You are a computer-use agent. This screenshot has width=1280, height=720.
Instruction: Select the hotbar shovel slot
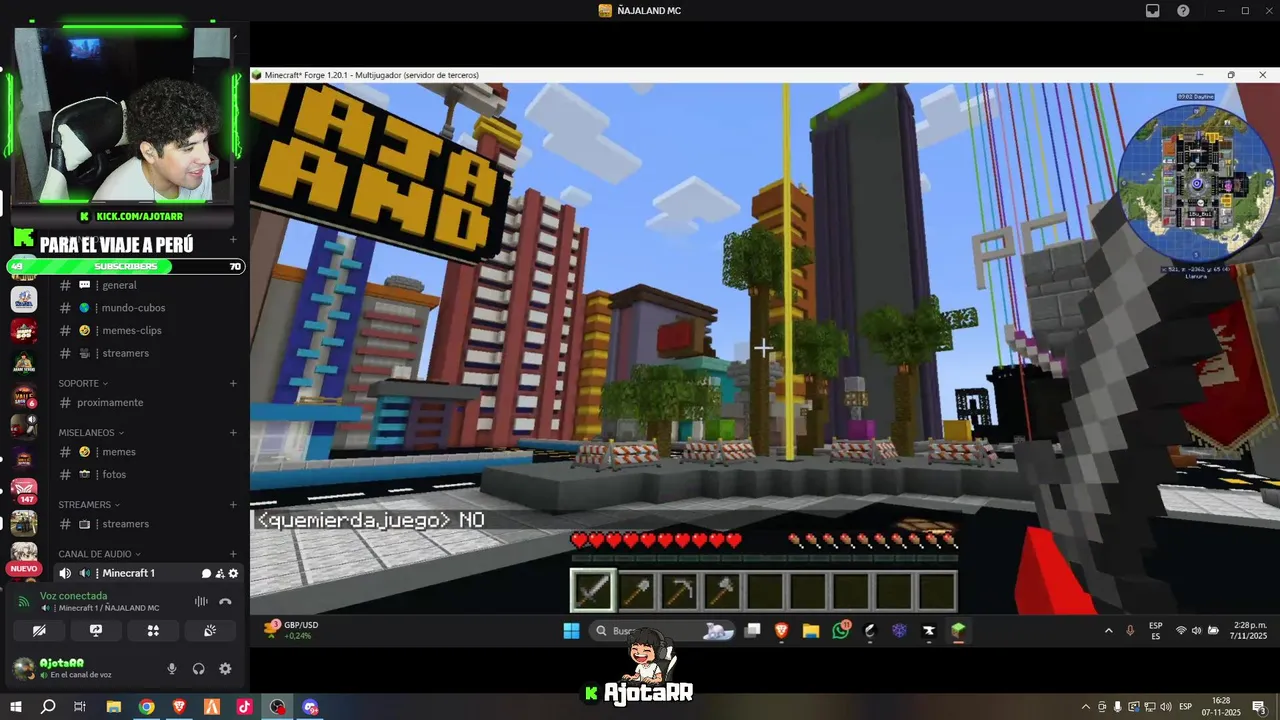click(x=636, y=590)
